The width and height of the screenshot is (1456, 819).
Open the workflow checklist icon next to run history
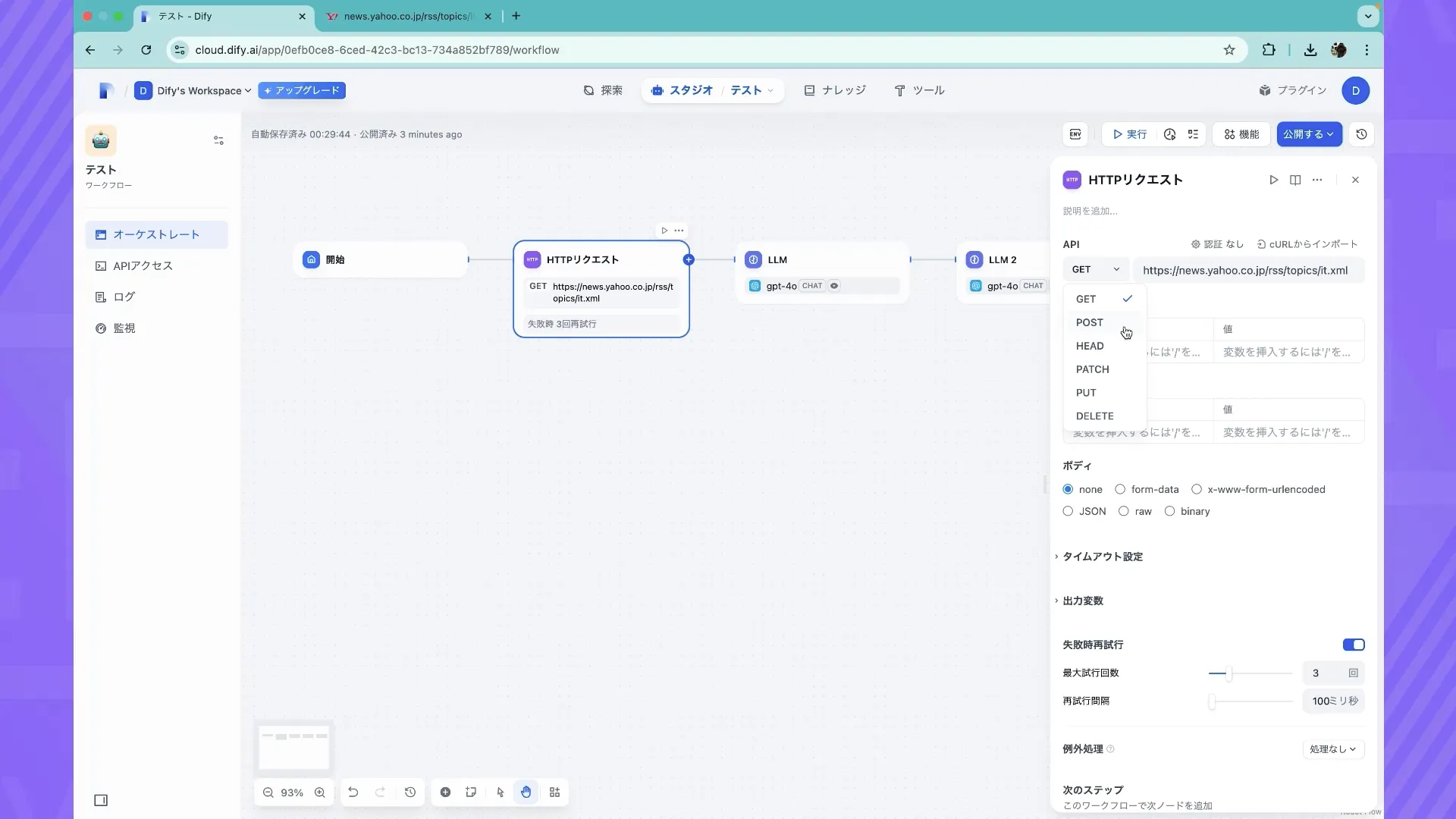click(1193, 134)
